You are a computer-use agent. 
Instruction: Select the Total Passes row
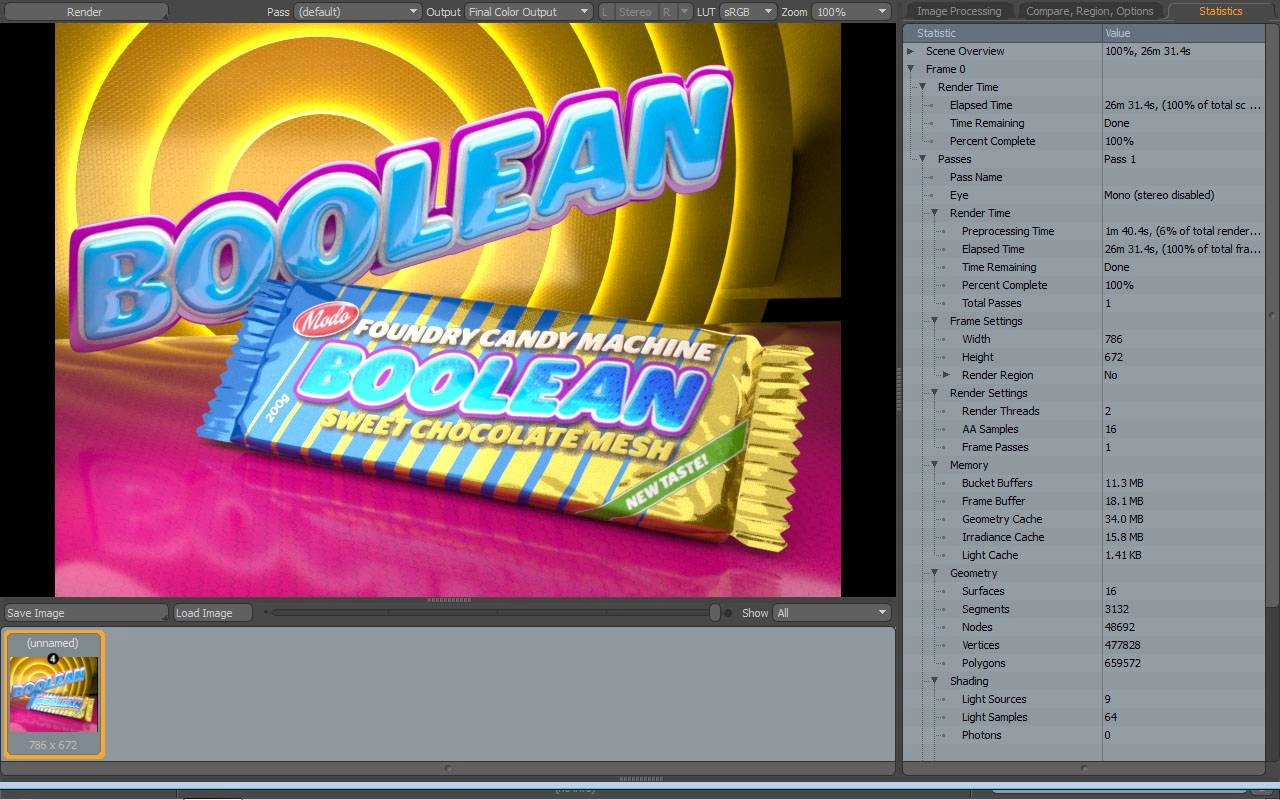[1084, 303]
